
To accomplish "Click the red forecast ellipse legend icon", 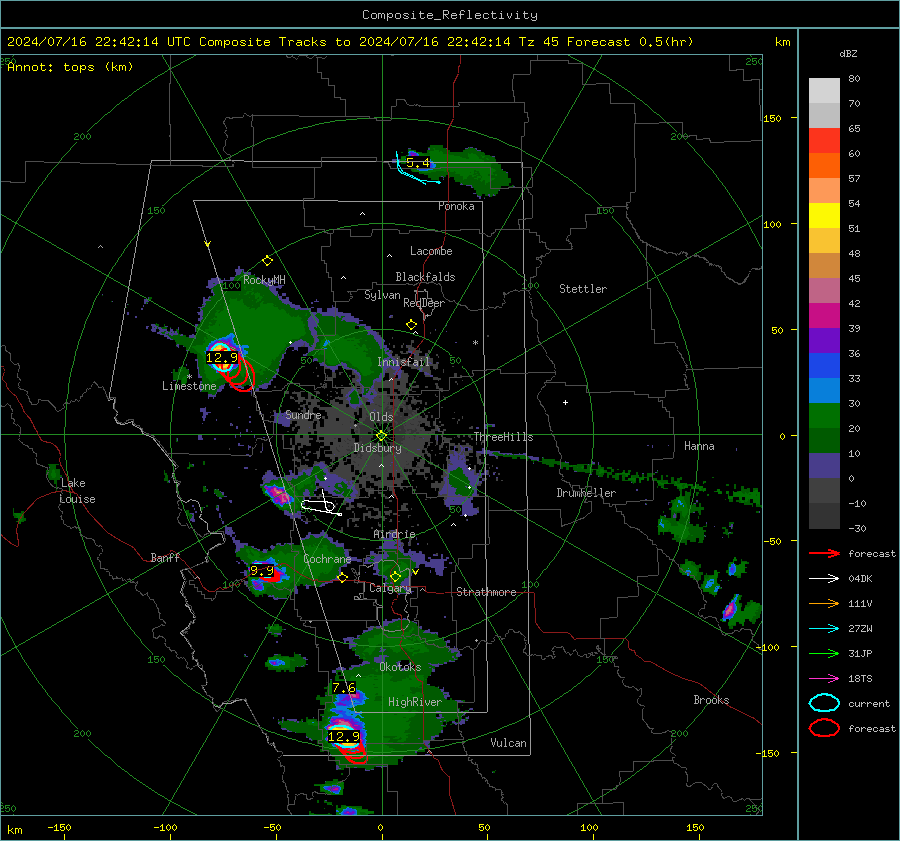I will point(824,728).
